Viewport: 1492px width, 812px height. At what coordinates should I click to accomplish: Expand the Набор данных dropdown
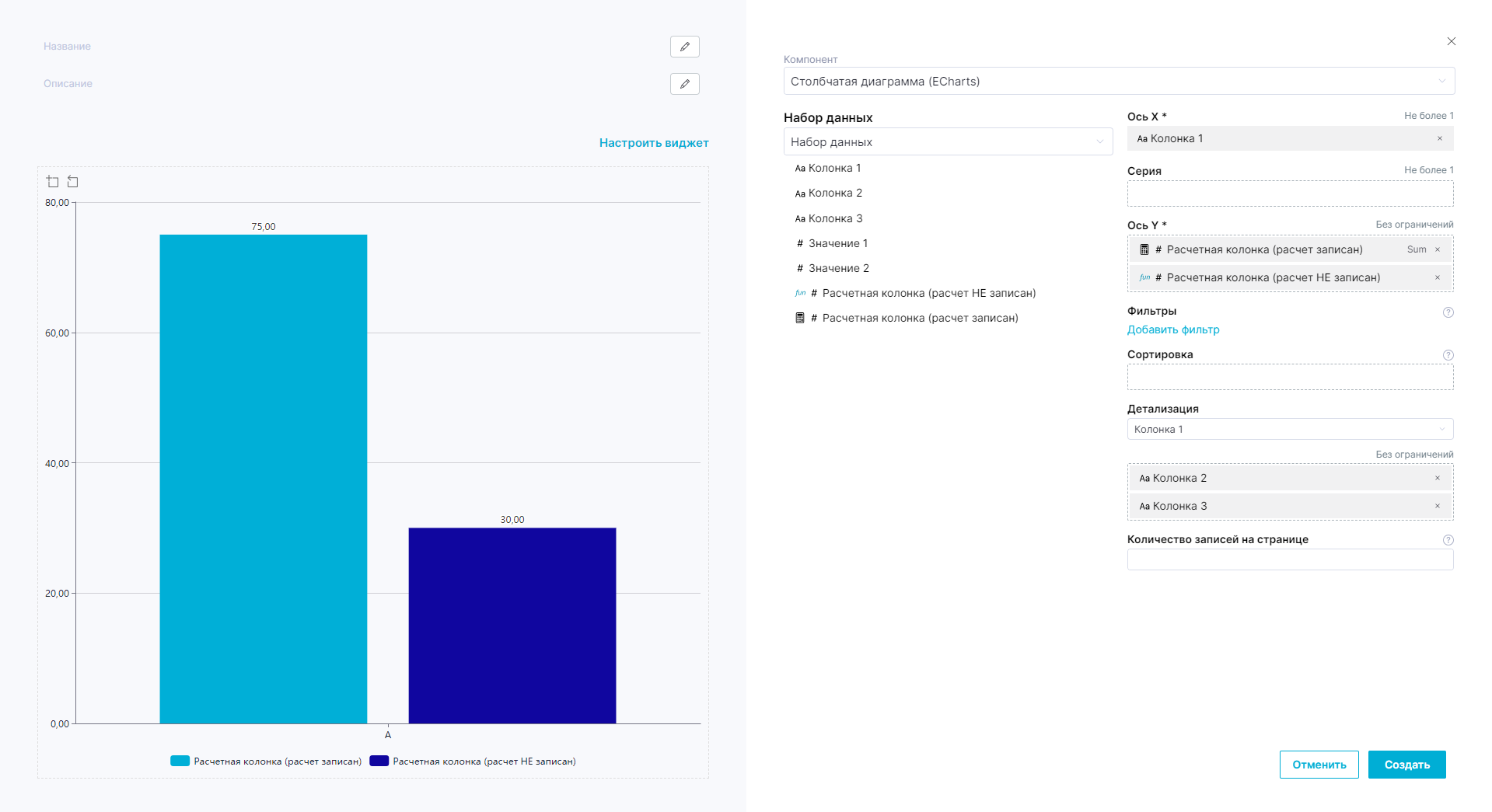pyautogui.click(x=947, y=142)
